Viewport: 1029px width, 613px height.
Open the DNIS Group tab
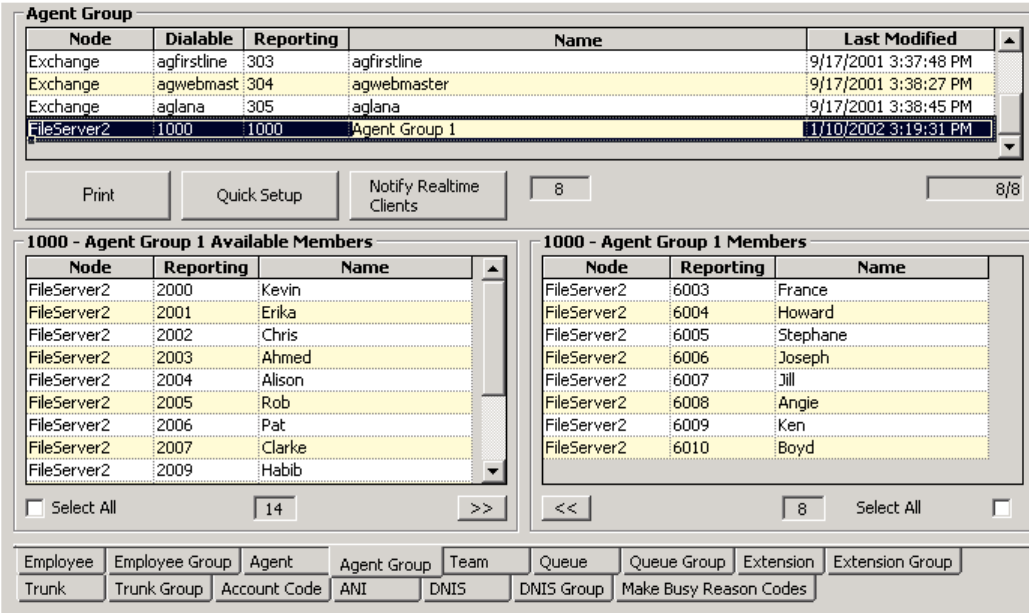click(562, 589)
